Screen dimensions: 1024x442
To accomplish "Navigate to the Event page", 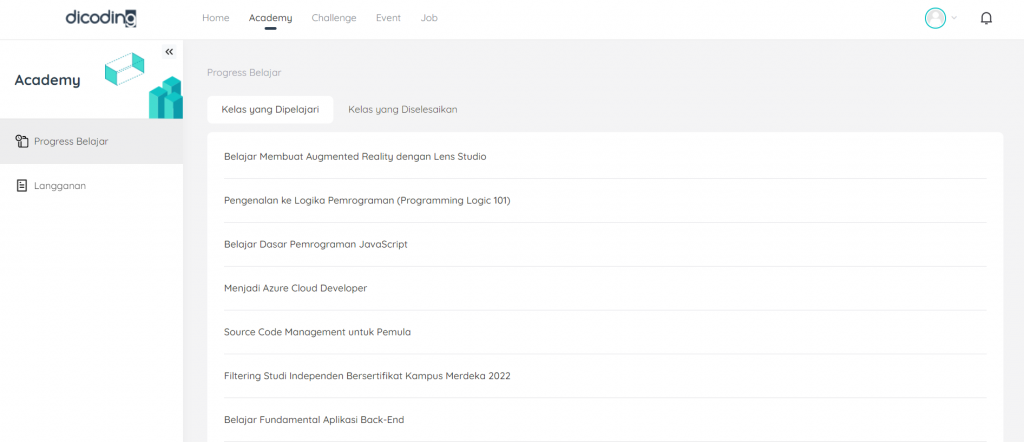I will (388, 18).
